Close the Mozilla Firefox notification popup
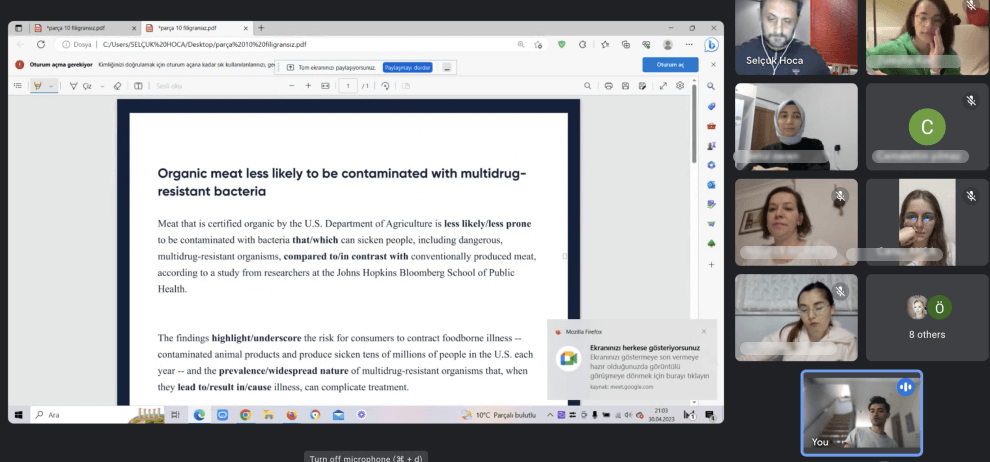This screenshot has height=462, width=990. [x=704, y=331]
